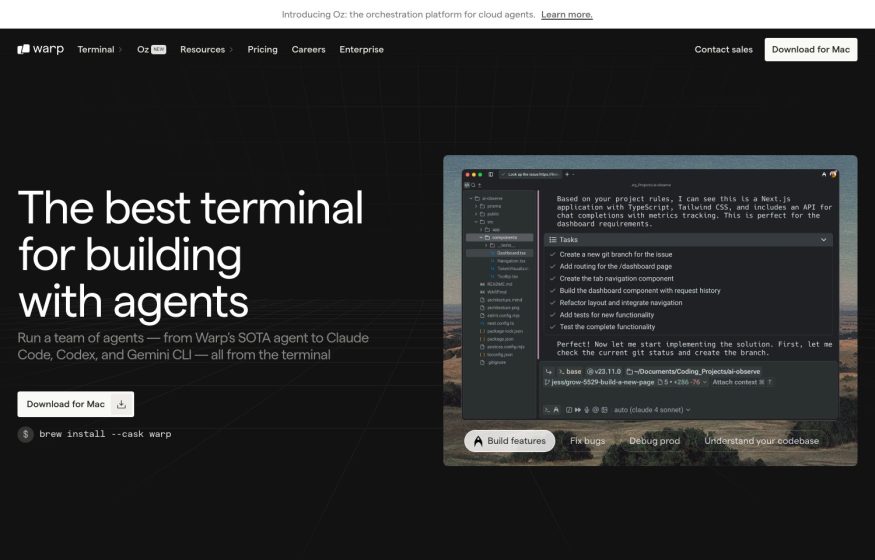The width and height of the screenshot is (875, 560).
Task: Click the v23.11.0 Node version chip
Action: point(603,371)
